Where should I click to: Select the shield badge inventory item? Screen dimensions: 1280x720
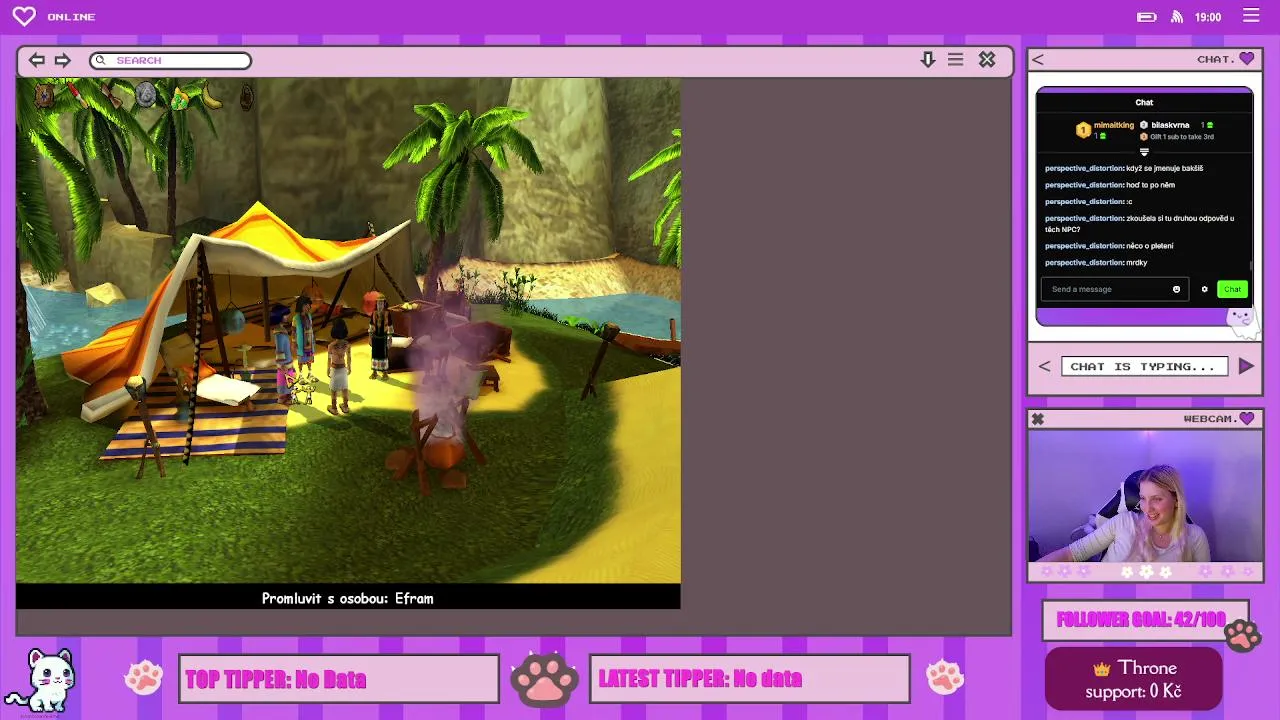click(43, 95)
